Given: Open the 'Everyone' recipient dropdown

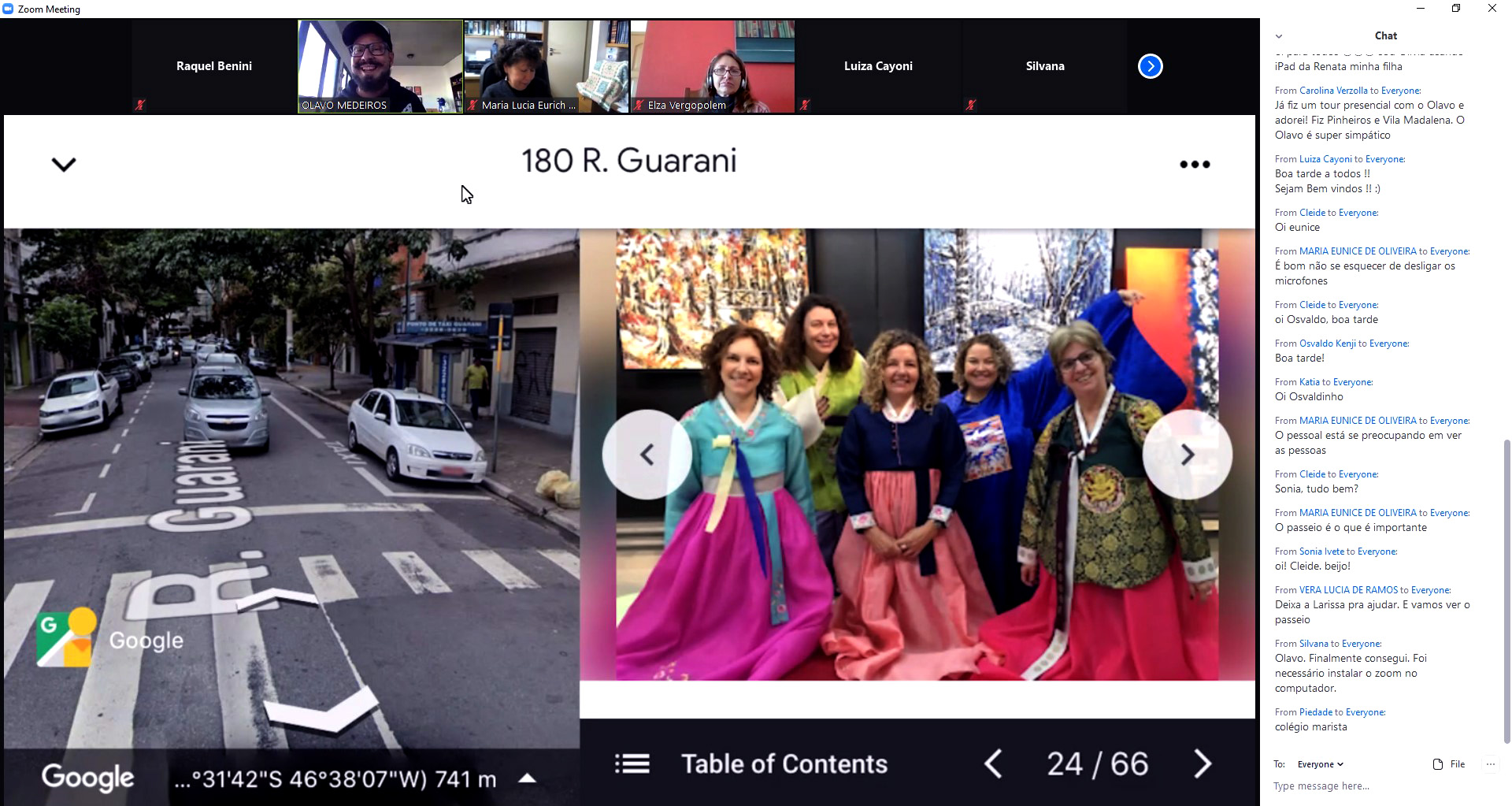Looking at the screenshot, I should [1320, 764].
